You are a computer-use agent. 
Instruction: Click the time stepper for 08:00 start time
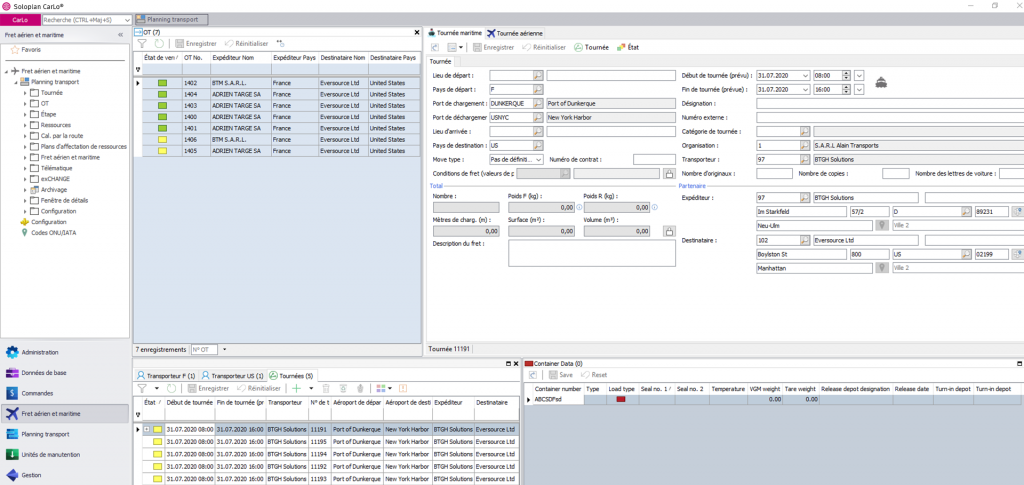846,76
